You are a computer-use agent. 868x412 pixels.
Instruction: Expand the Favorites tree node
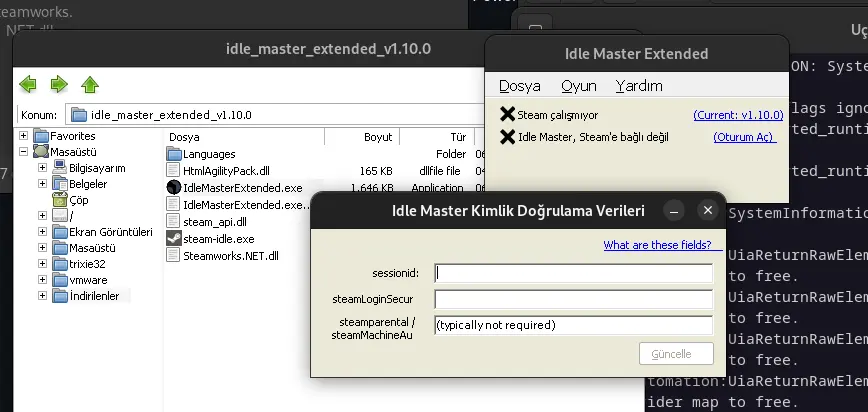pos(23,136)
